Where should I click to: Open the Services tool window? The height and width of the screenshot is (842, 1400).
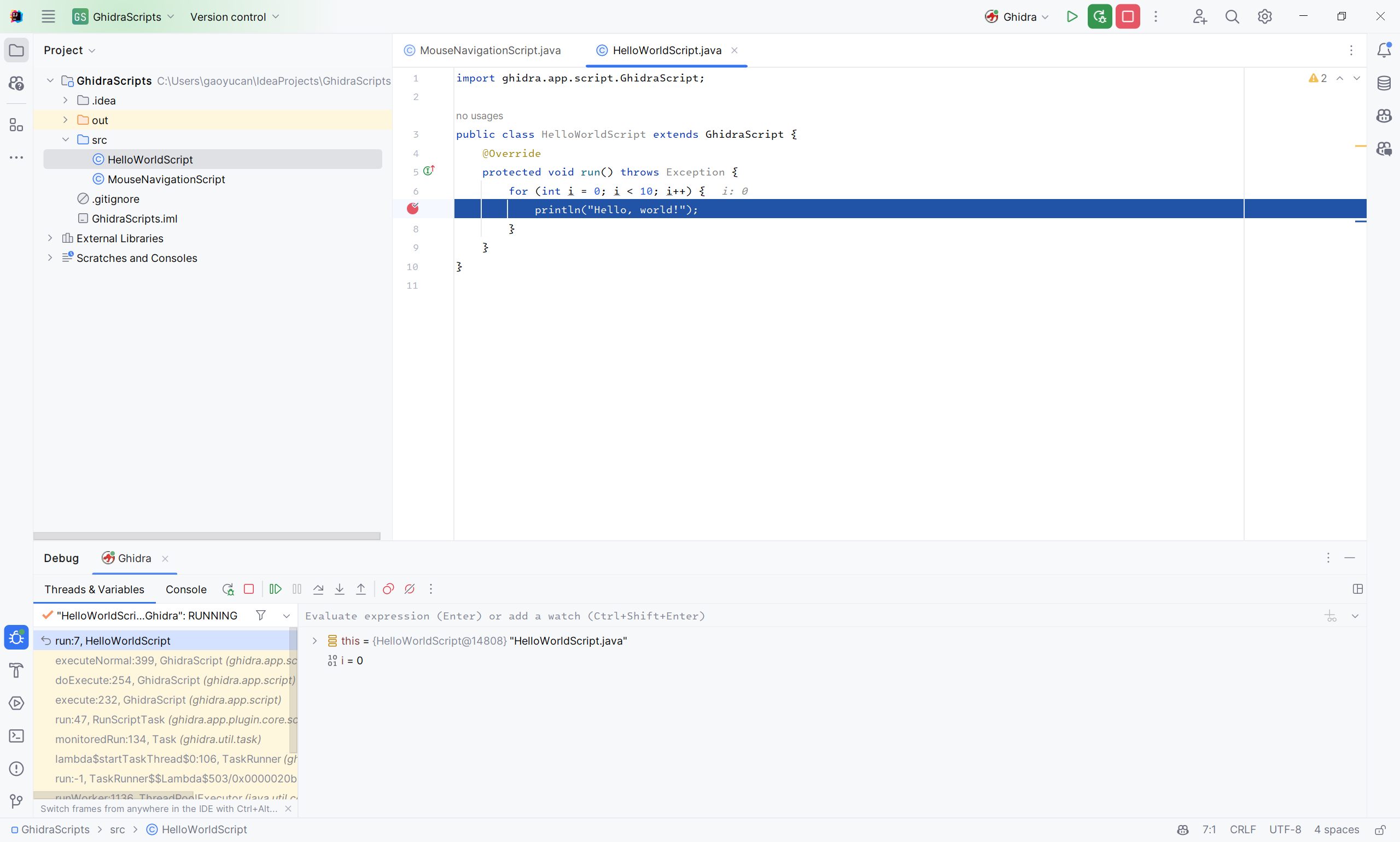(16, 703)
